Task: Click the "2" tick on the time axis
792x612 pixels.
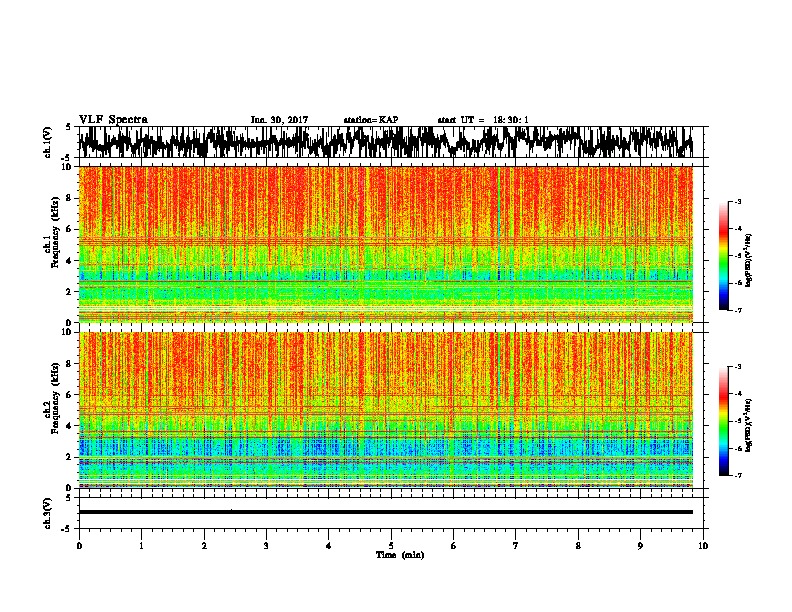Action: pyautogui.click(x=204, y=546)
